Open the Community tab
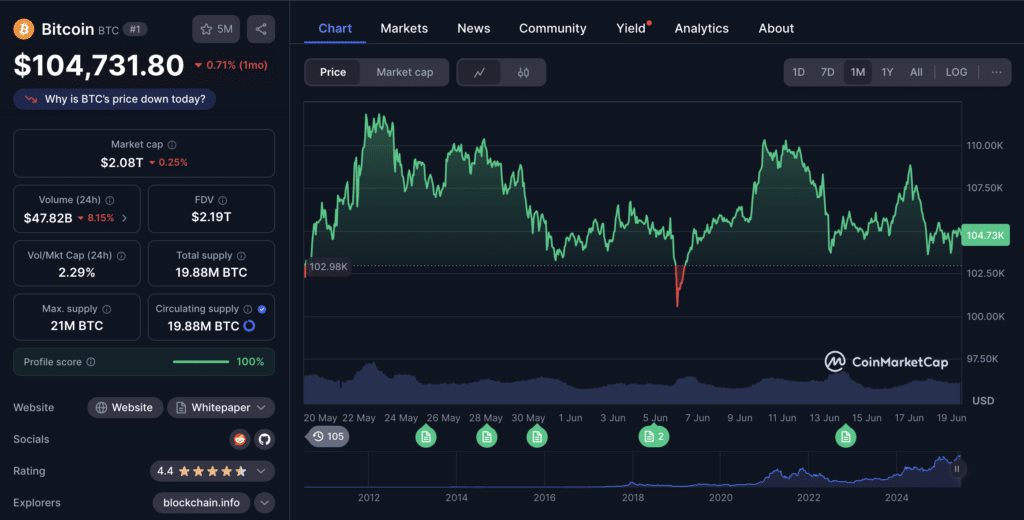This screenshot has width=1024, height=520. pos(552,28)
